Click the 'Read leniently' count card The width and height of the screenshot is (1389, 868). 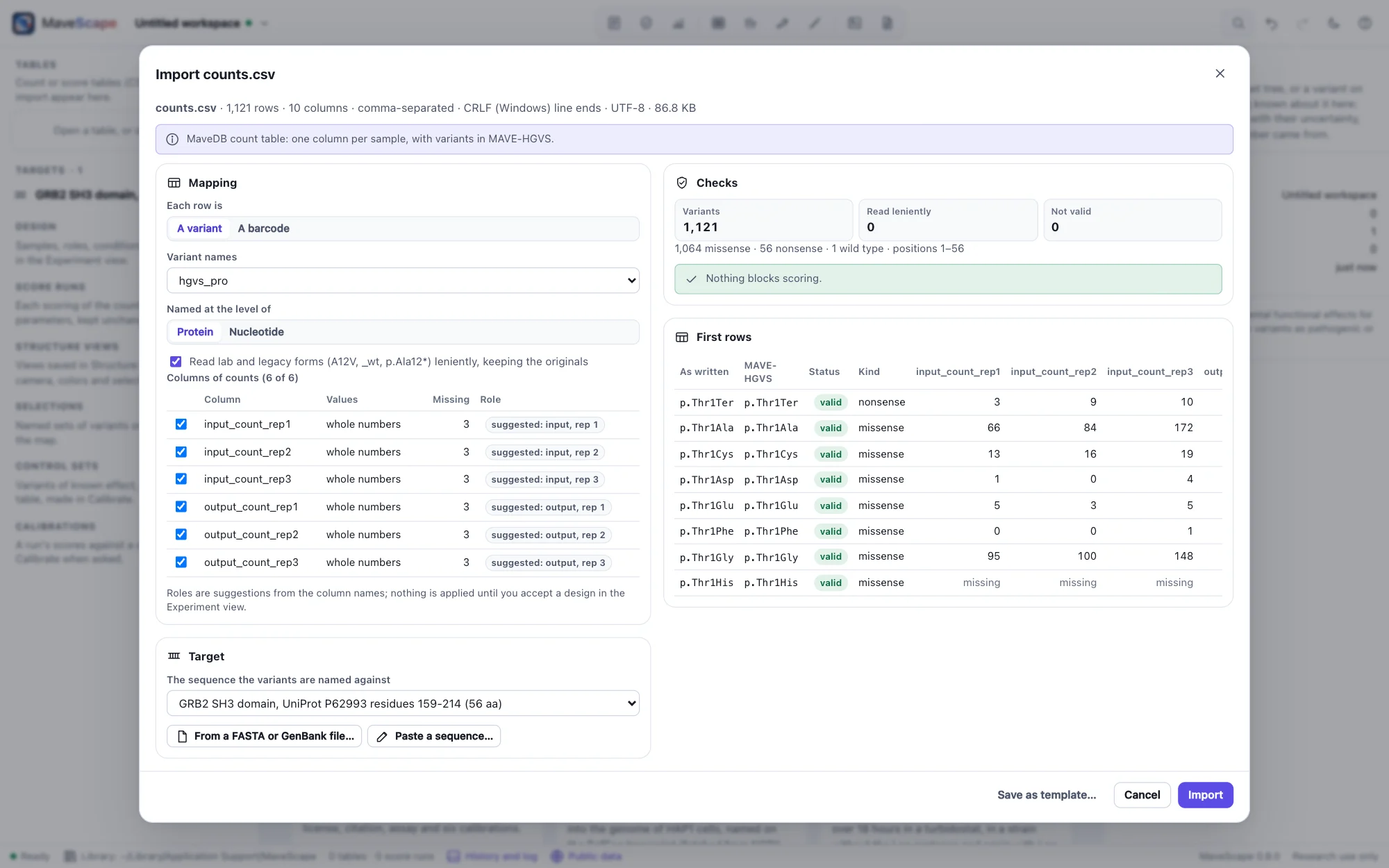[x=948, y=220]
